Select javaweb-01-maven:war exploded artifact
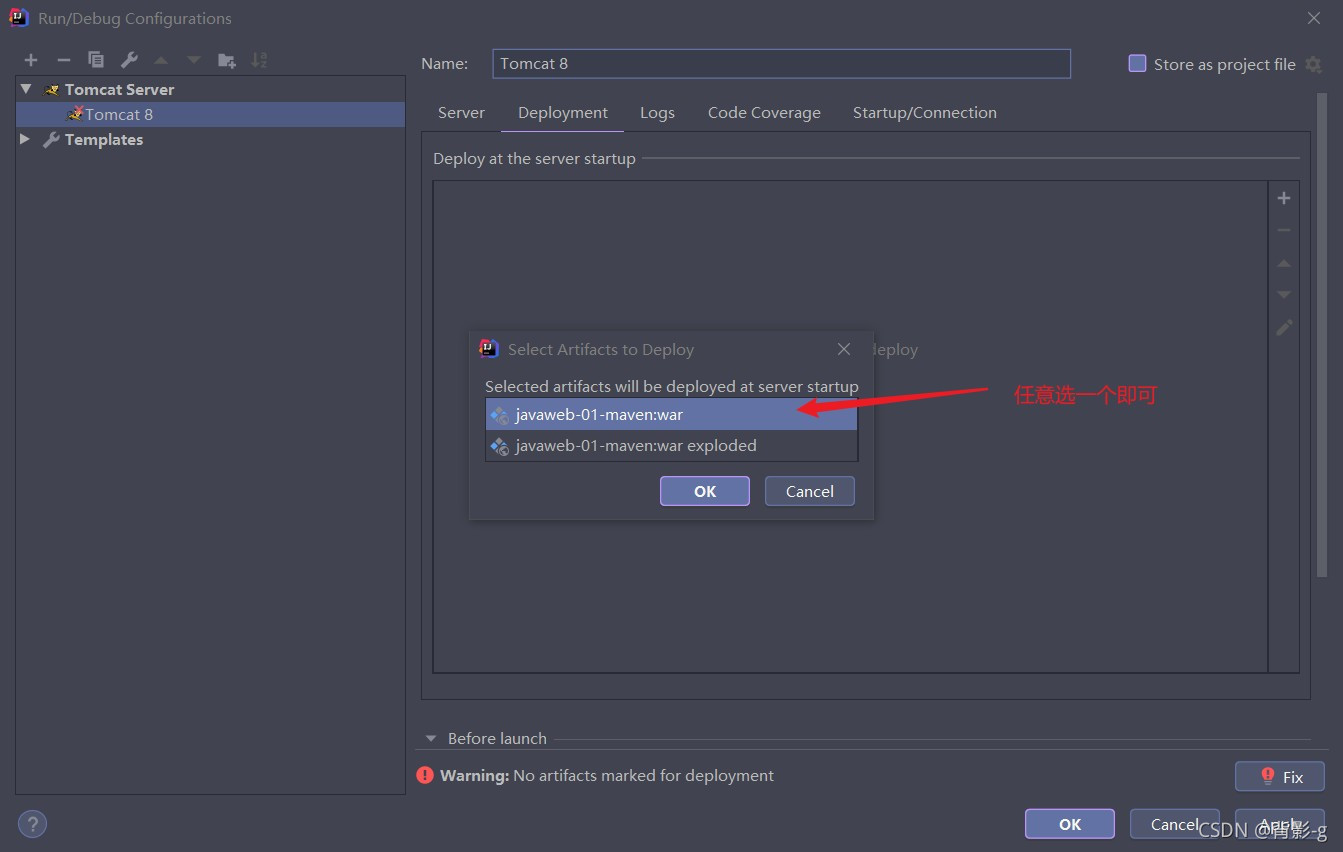This screenshot has width=1343, height=852. click(671, 445)
